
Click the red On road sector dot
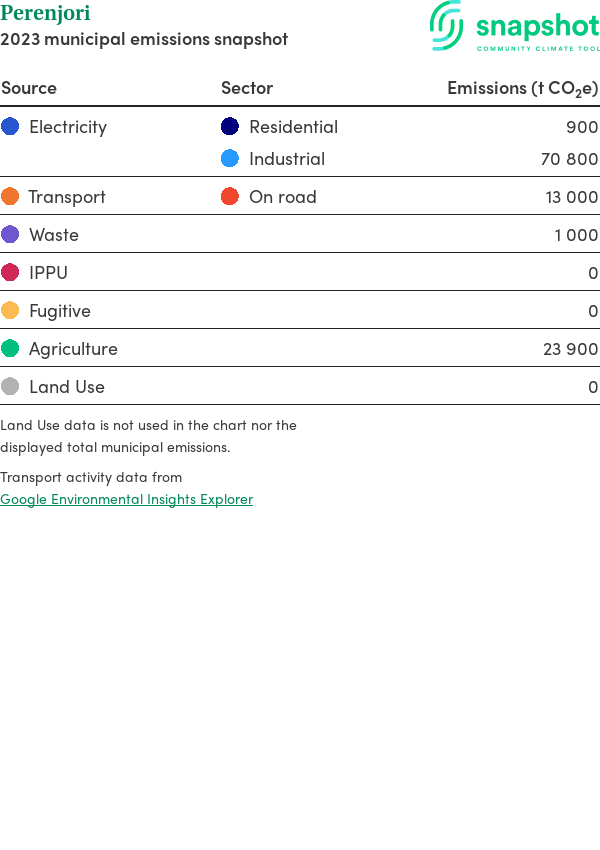click(230, 196)
